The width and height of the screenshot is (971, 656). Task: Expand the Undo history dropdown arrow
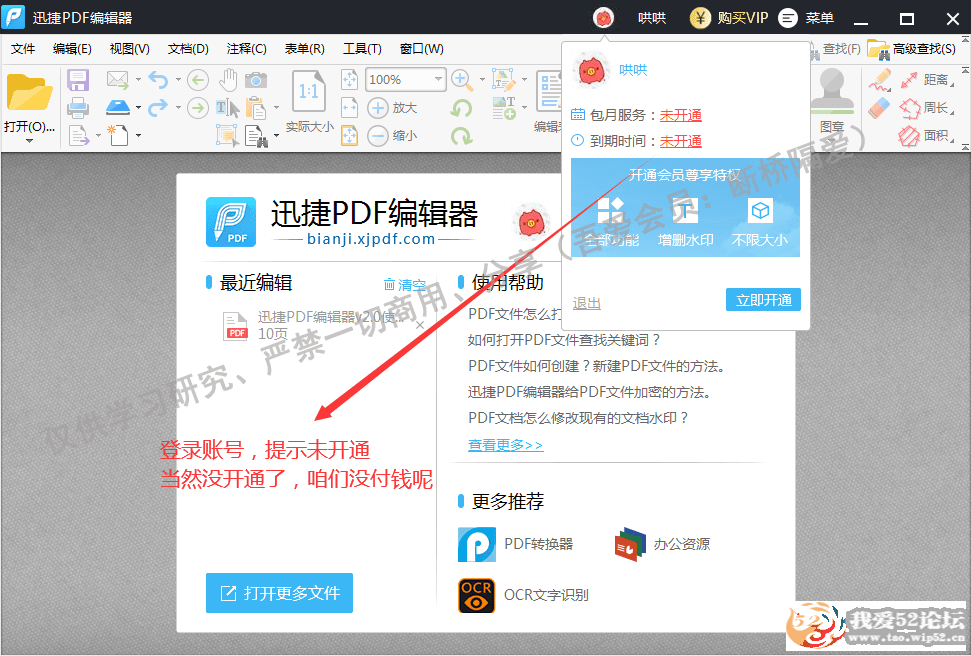[178, 80]
